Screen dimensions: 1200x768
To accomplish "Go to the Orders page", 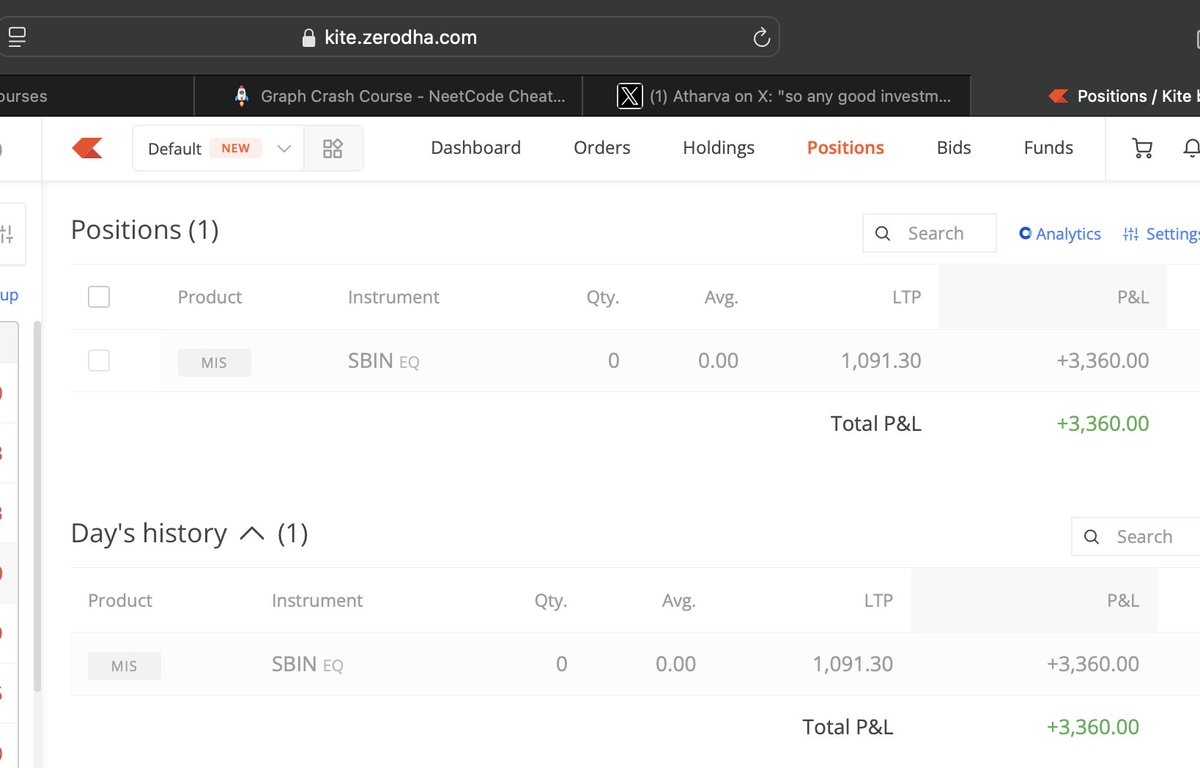I will pyautogui.click(x=602, y=148).
